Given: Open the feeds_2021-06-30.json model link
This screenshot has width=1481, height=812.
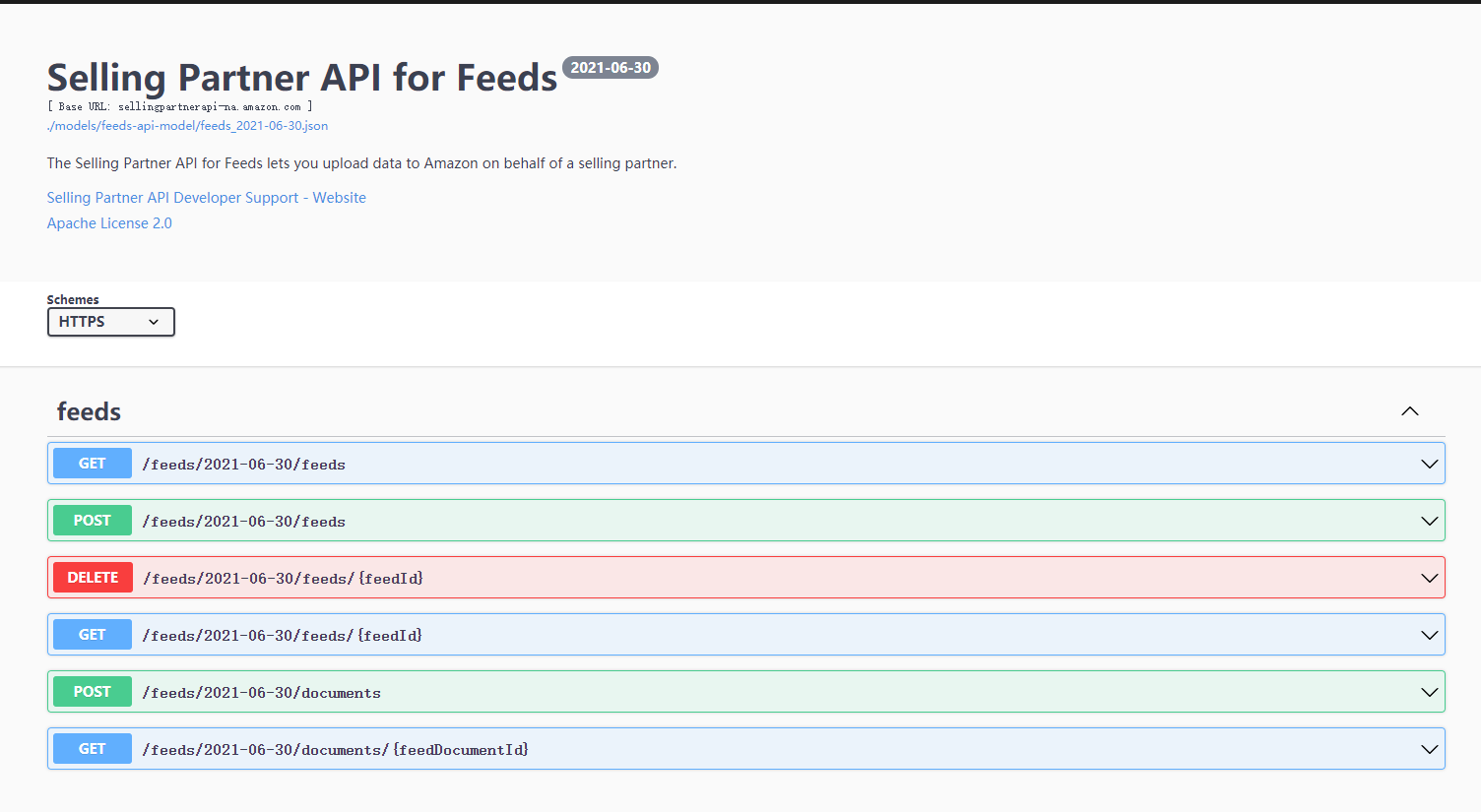Looking at the screenshot, I should click(x=187, y=125).
